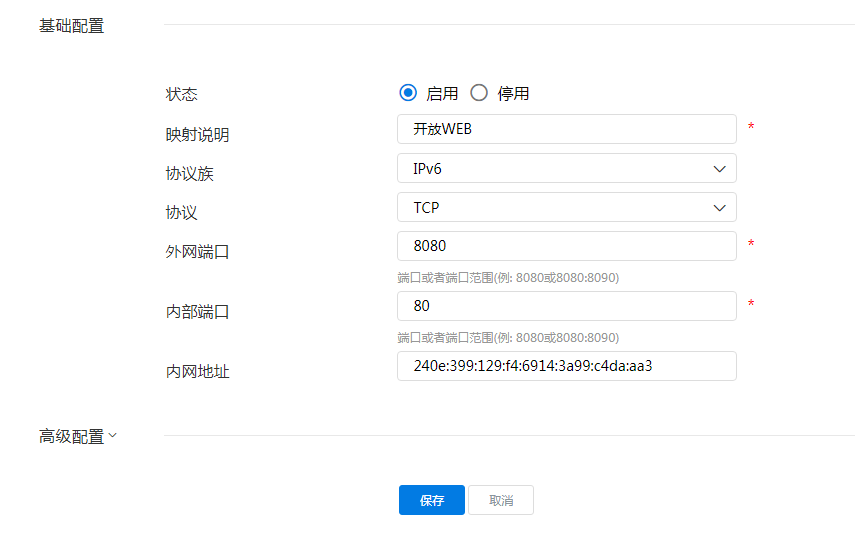Click the chevron arrow in the TCP dropdown
Viewport: 855px width, 544px height.
coord(719,207)
